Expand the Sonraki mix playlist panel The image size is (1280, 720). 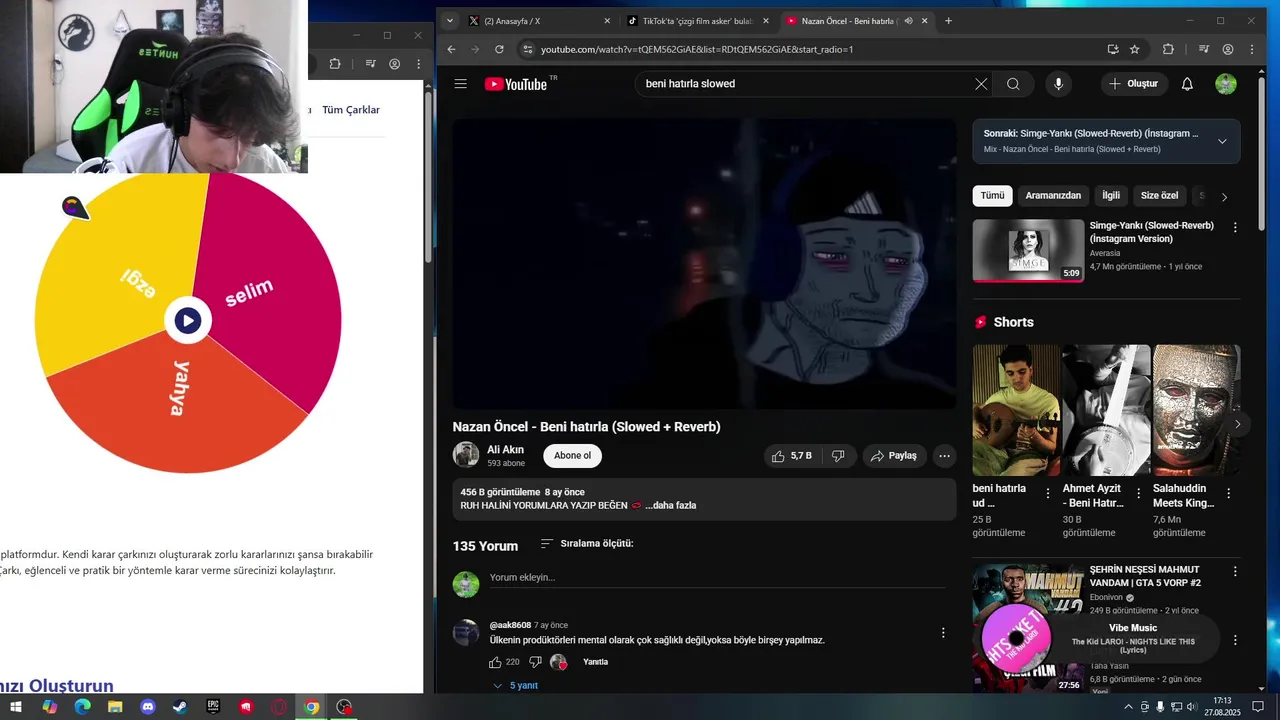click(x=1222, y=141)
